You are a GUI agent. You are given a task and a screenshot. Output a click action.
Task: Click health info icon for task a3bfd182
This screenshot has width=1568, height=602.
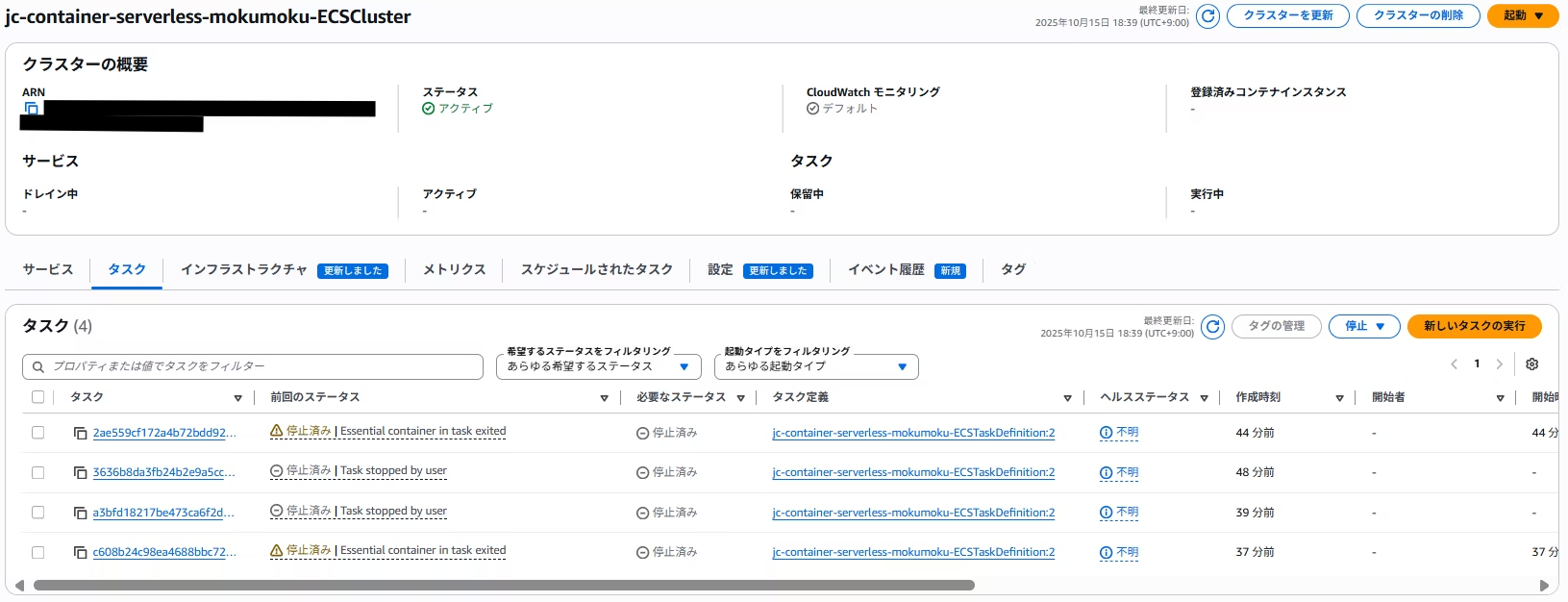[1106, 513]
